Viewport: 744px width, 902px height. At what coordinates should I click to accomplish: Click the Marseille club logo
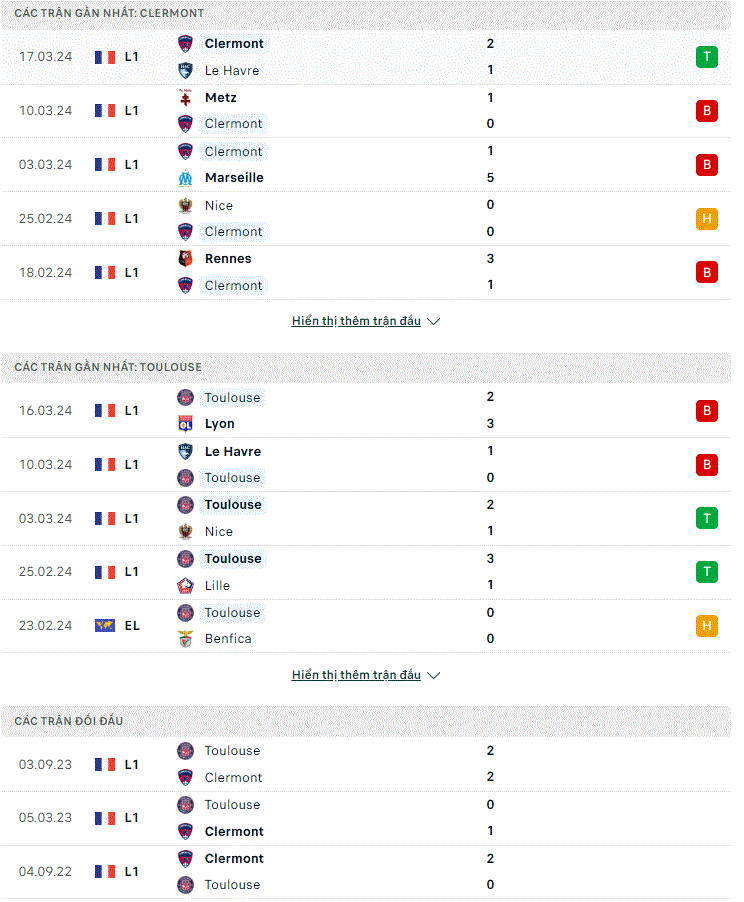click(185, 178)
